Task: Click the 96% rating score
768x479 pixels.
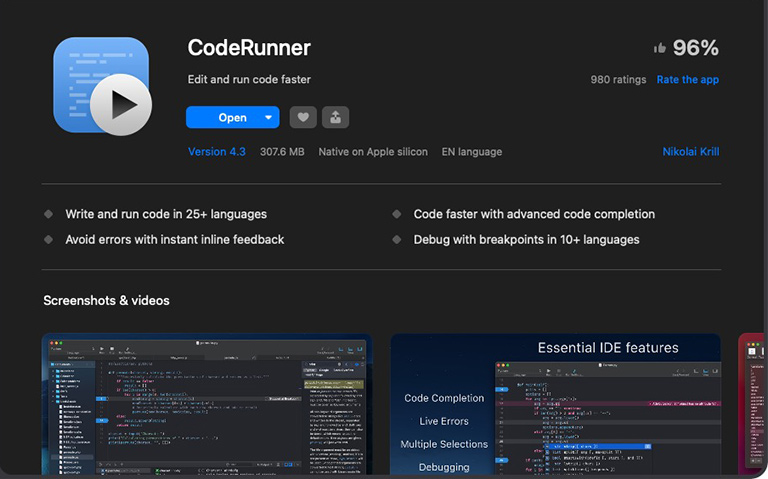Action: tap(695, 48)
